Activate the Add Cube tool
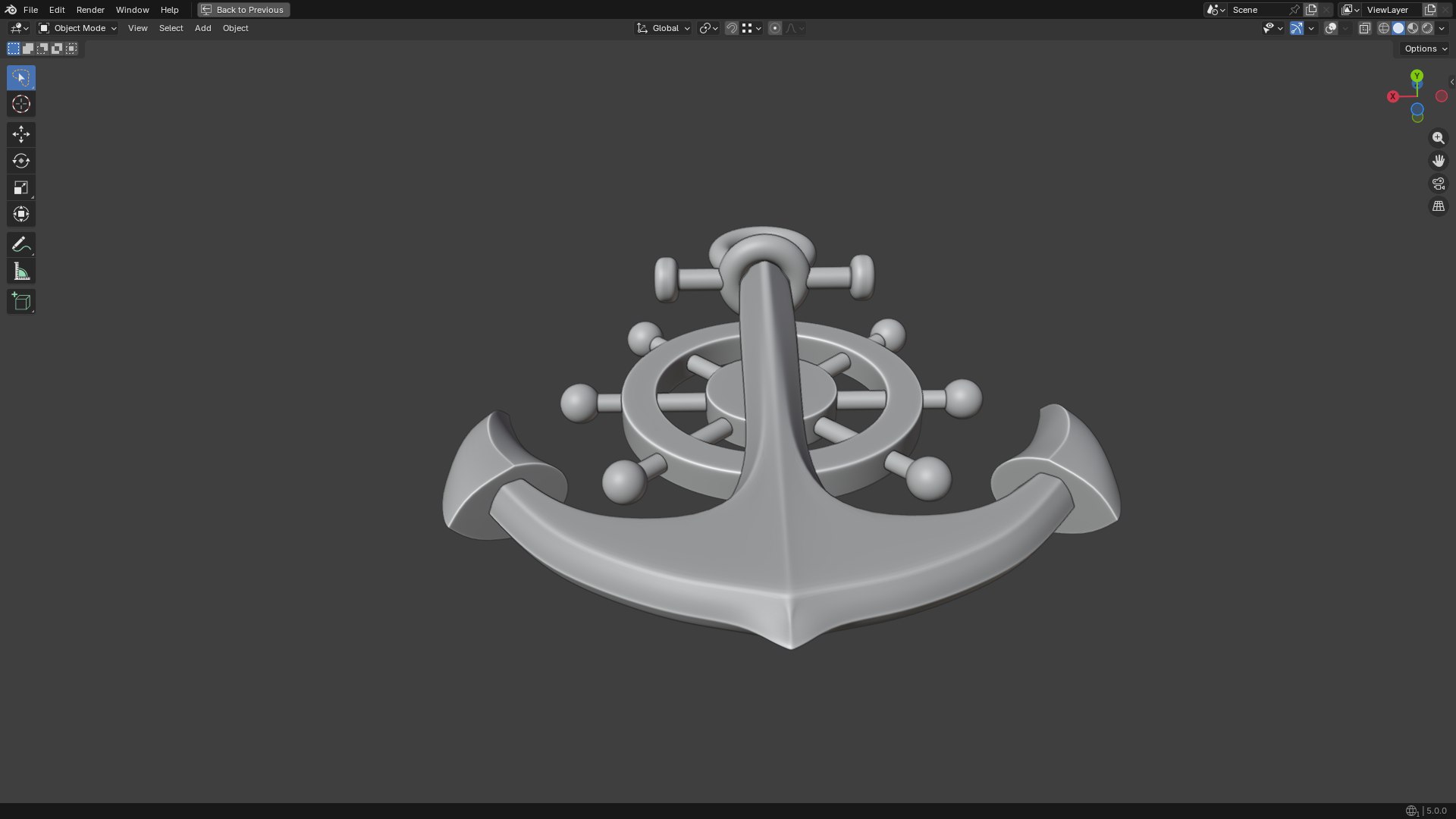Viewport: 1456px width, 819px height. click(21, 301)
